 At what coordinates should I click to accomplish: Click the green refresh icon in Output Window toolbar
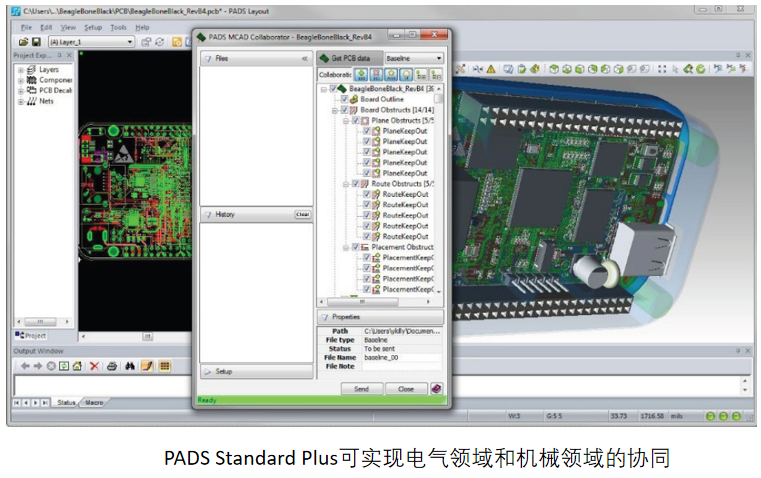click(x=64, y=366)
